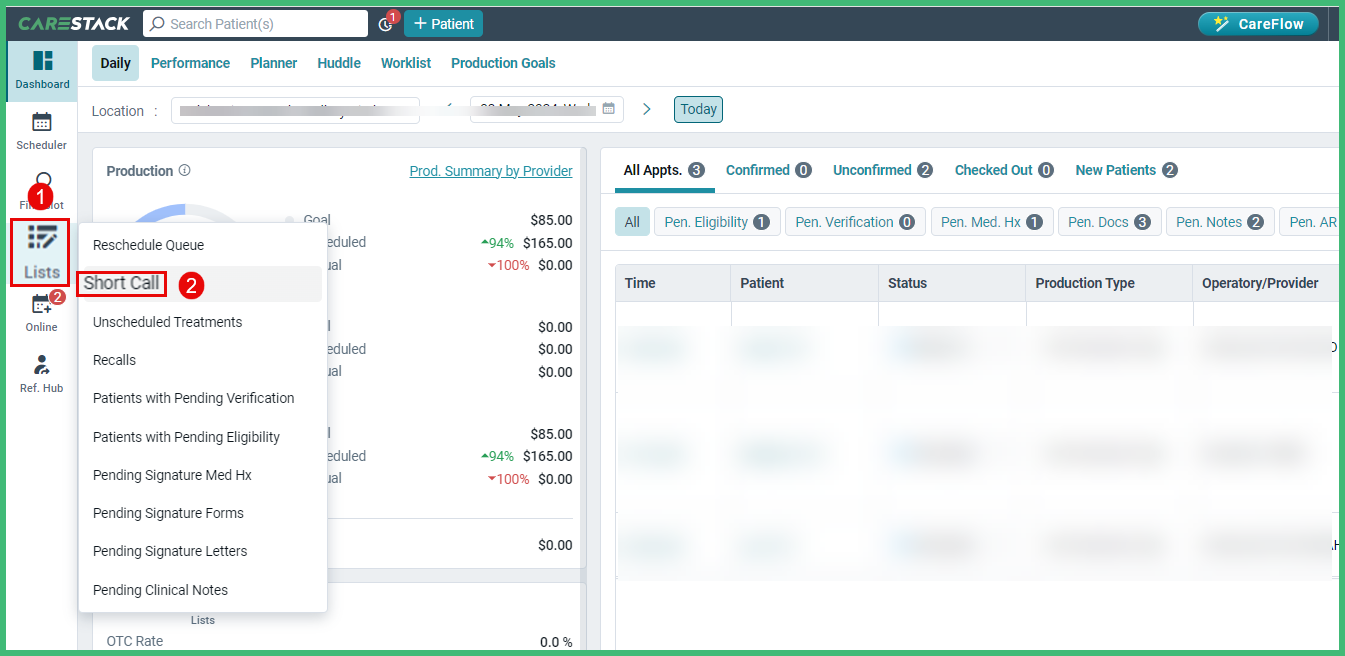The height and width of the screenshot is (656, 1345).
Task: Switch to the Performance tab
Action: pos(190,62)
